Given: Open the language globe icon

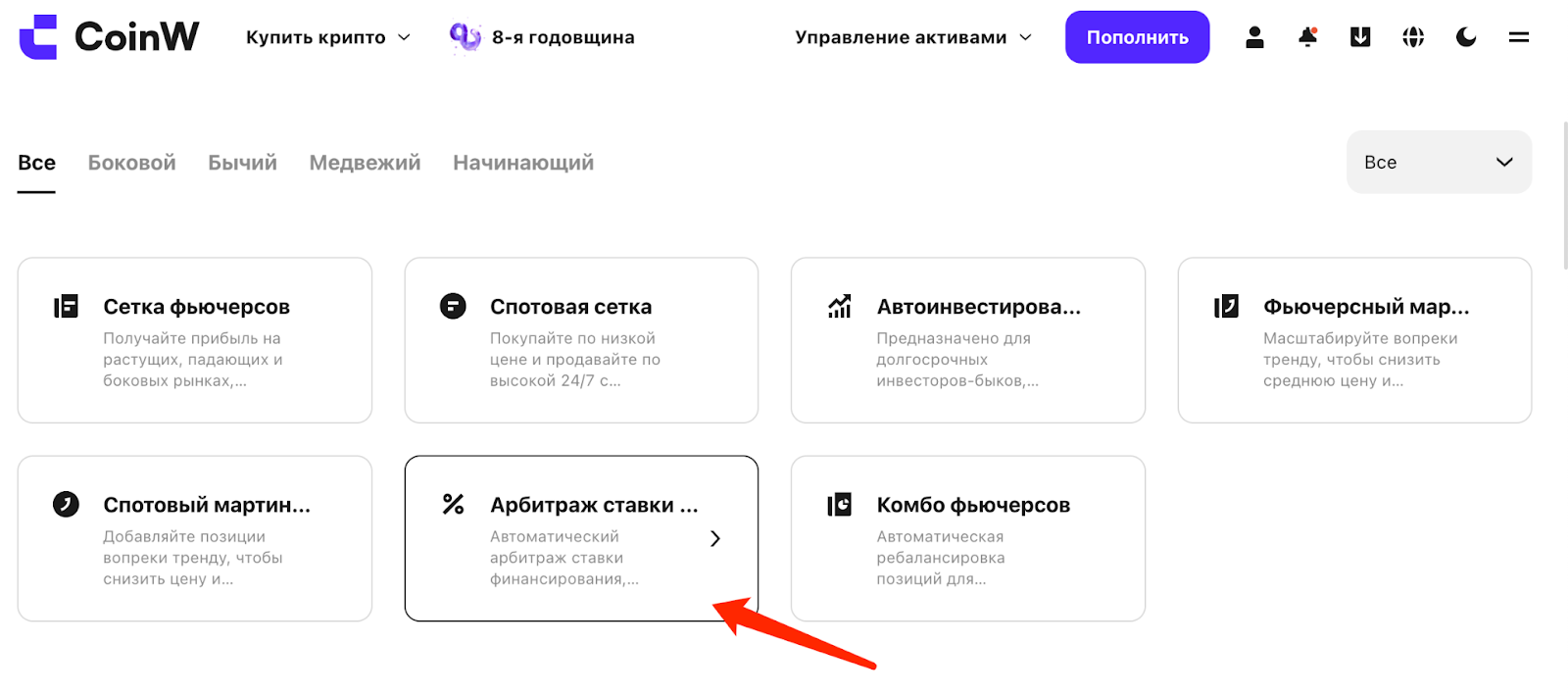Looking at the screenshot, I should tap(1413, 37).
